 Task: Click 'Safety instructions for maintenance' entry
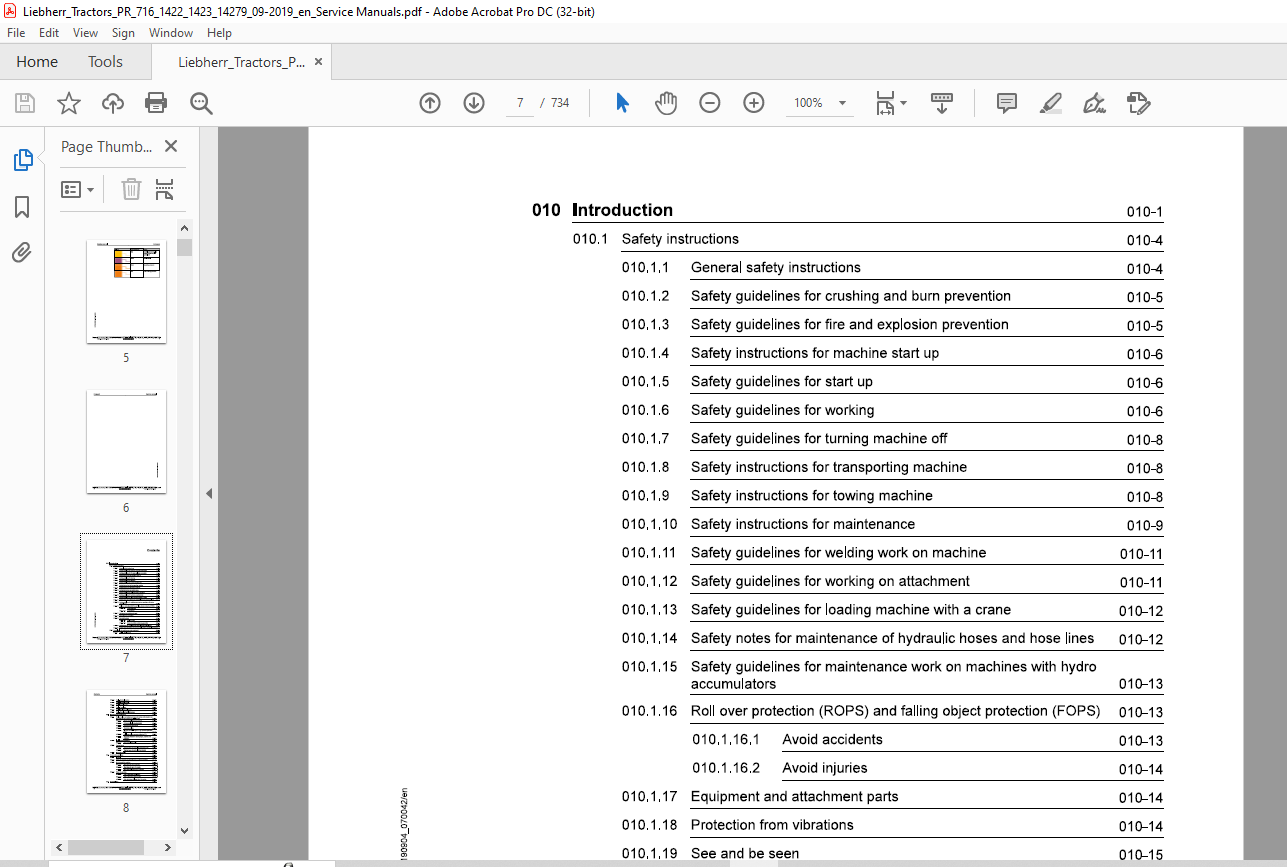[x=803, y=524]
